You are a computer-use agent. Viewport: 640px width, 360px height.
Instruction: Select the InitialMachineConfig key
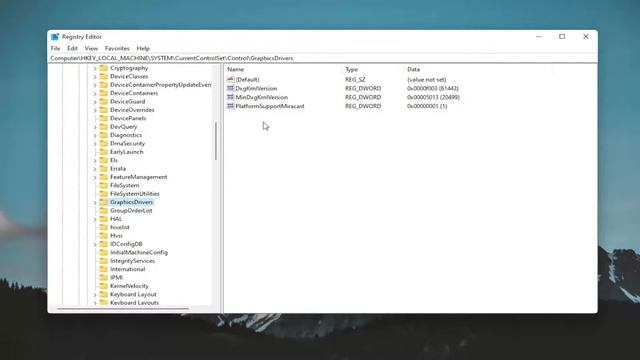point(139,252)
